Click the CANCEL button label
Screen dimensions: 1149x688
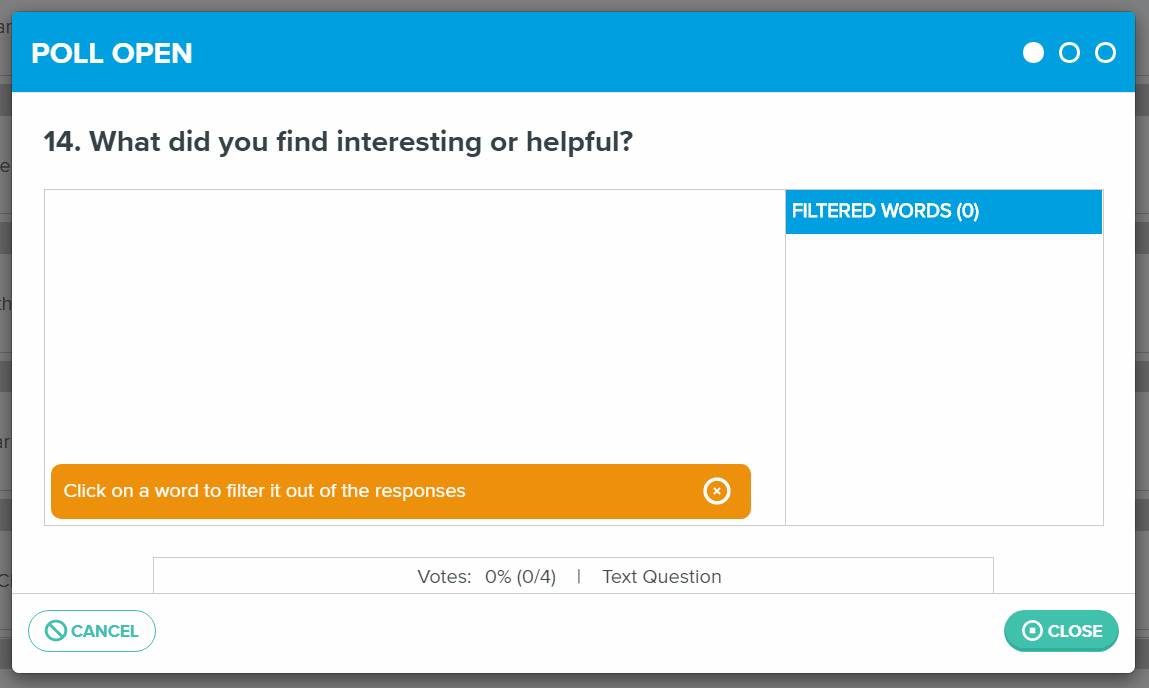click(x=105, y=632)
